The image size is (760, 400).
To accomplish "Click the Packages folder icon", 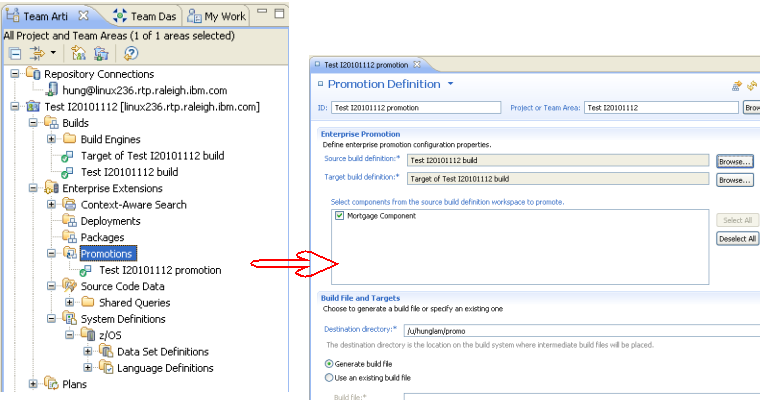I will click(70, 238).
